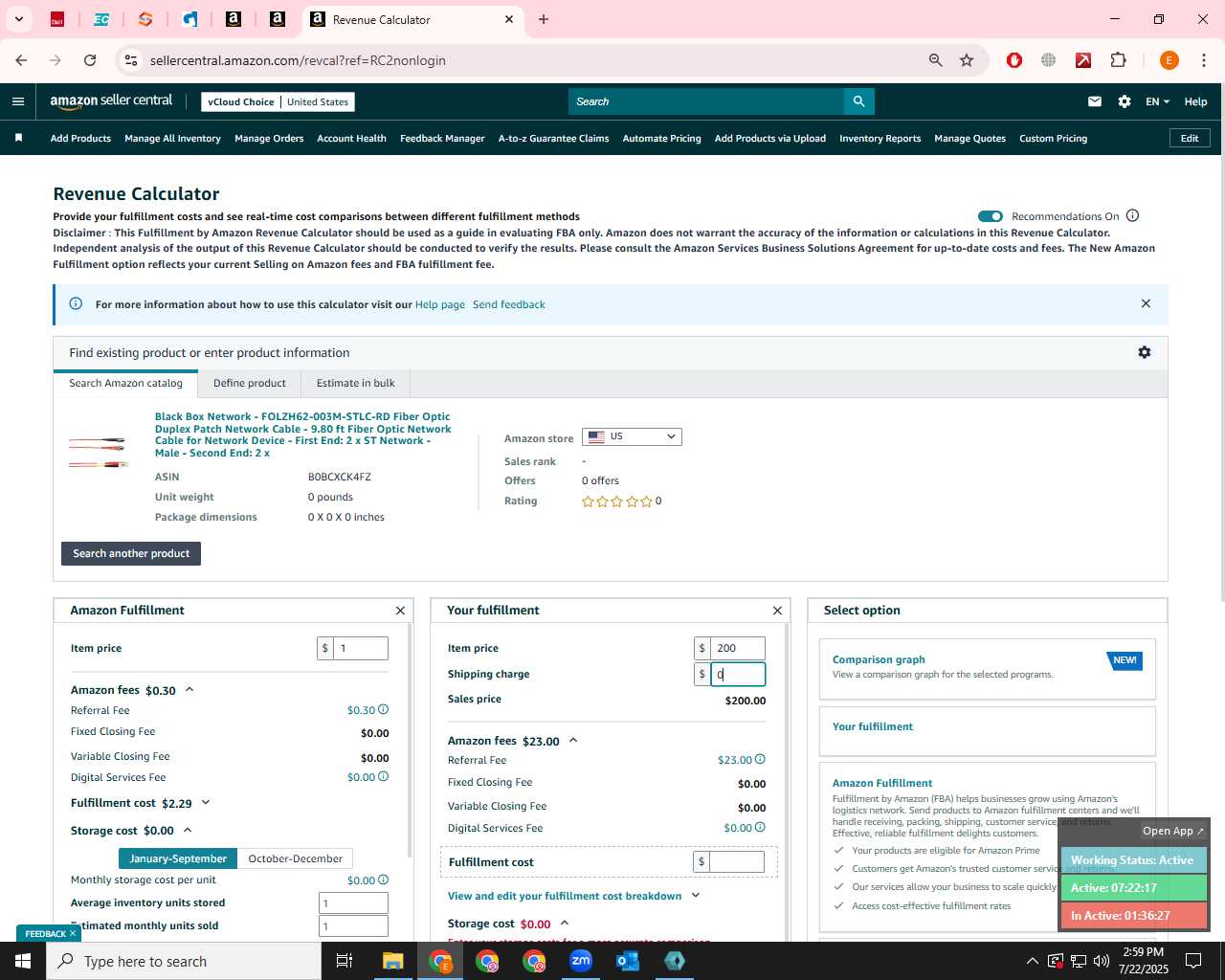The width and height of the screenshot is (1225, 980).
Task: Bookmark this page with the star icon
Action: (967, 60)
